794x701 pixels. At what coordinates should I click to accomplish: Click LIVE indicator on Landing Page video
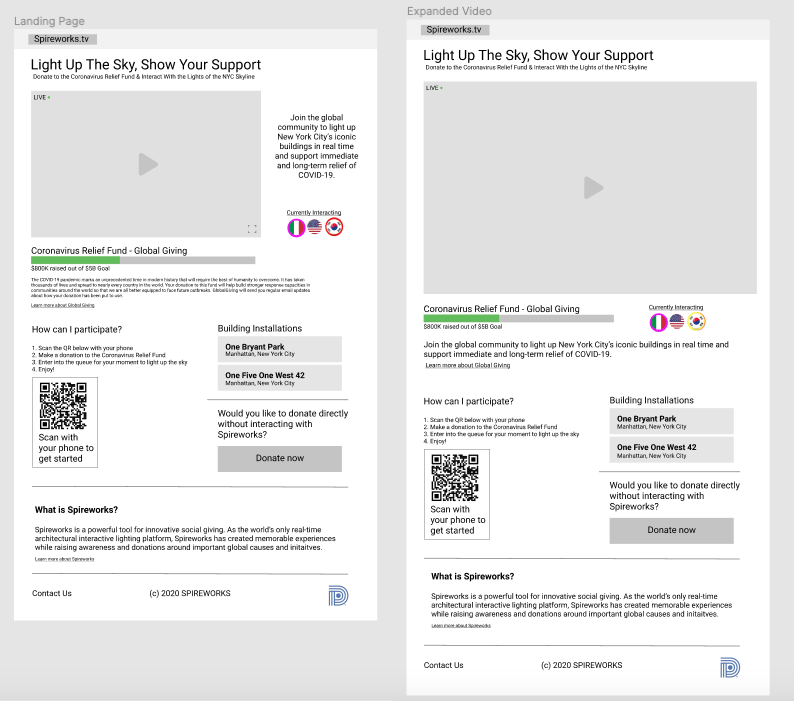tap(42, 97)
